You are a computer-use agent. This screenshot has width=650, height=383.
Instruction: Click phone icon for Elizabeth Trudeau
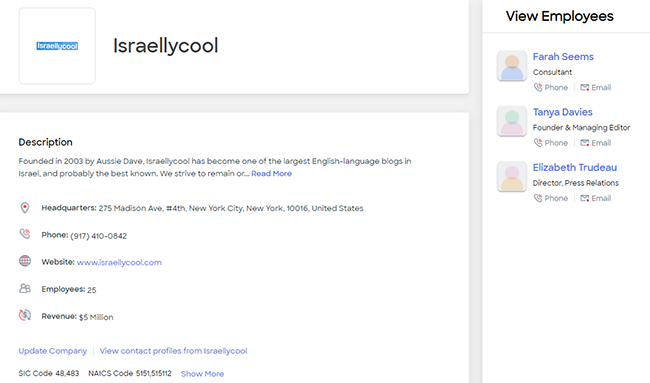[538, 198]
